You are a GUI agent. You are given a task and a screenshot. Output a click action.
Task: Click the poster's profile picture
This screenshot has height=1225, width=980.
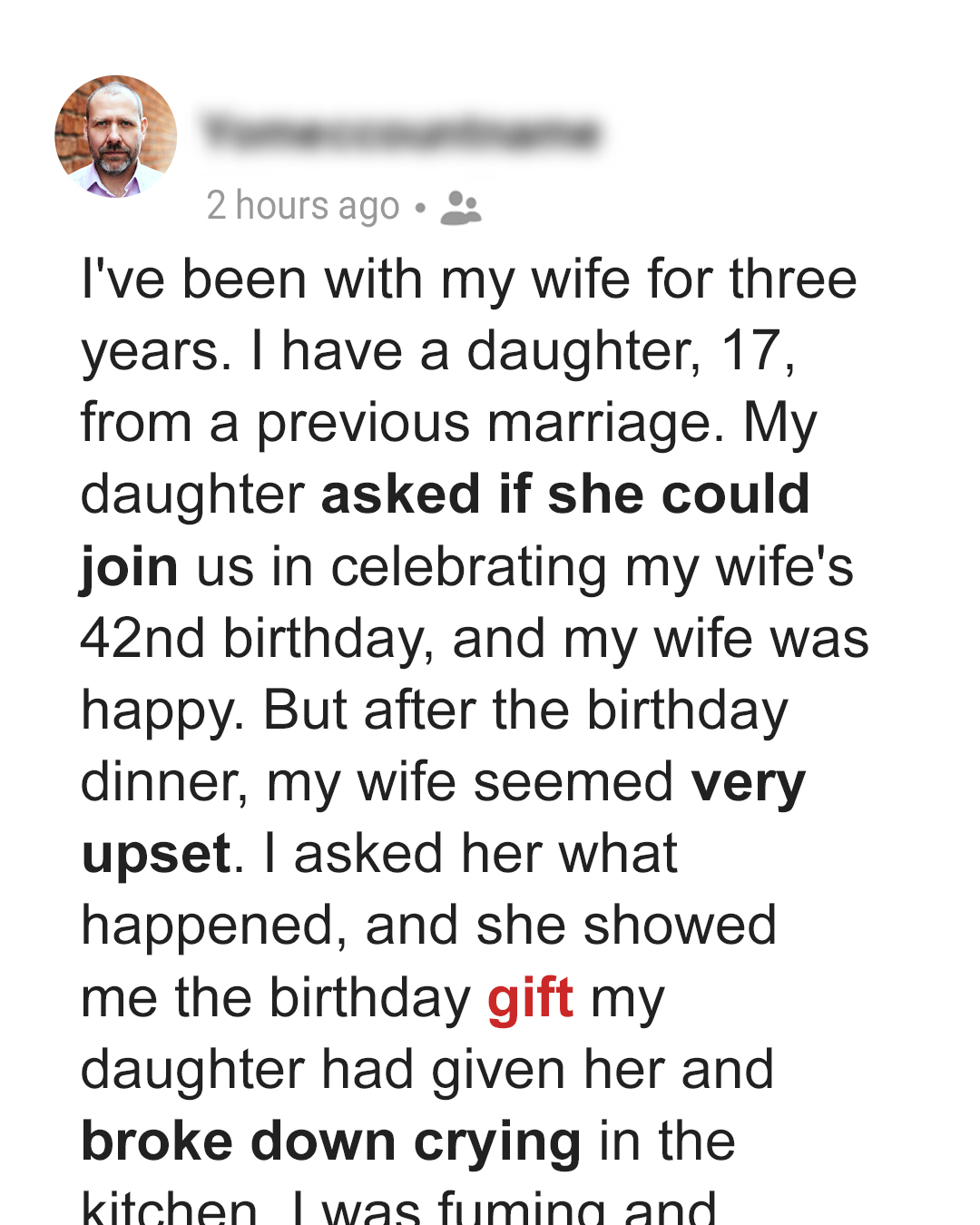115,136
